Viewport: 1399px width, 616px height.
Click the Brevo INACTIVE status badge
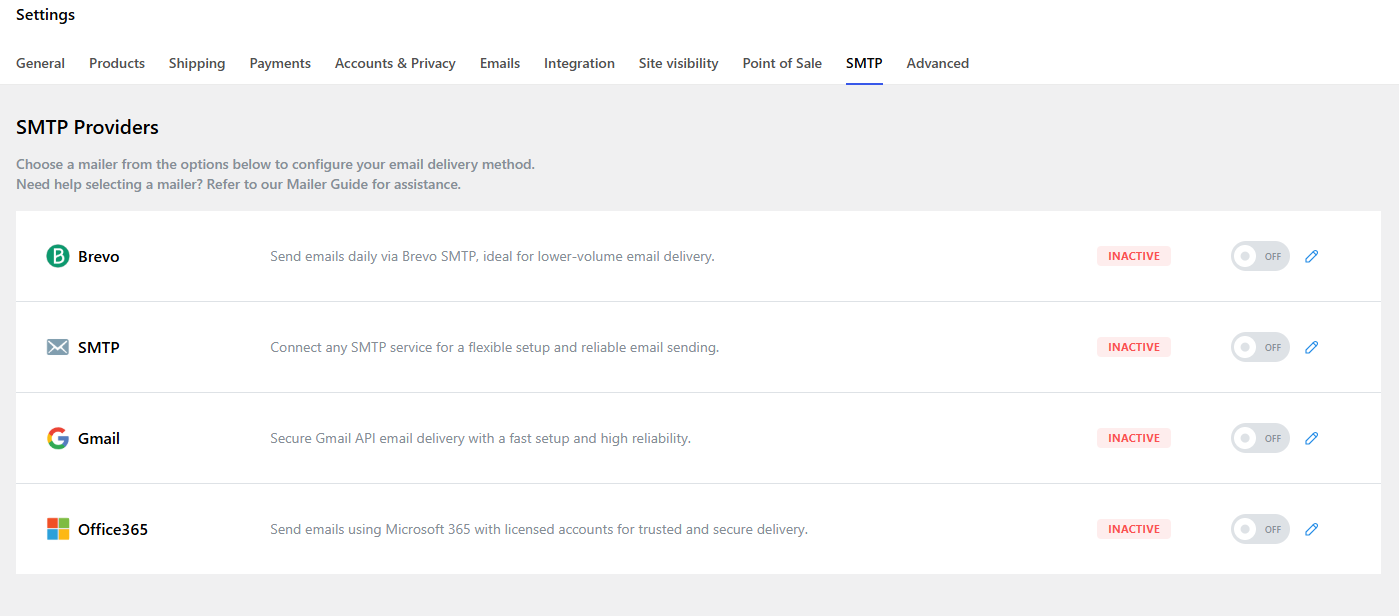point(1133,257)
